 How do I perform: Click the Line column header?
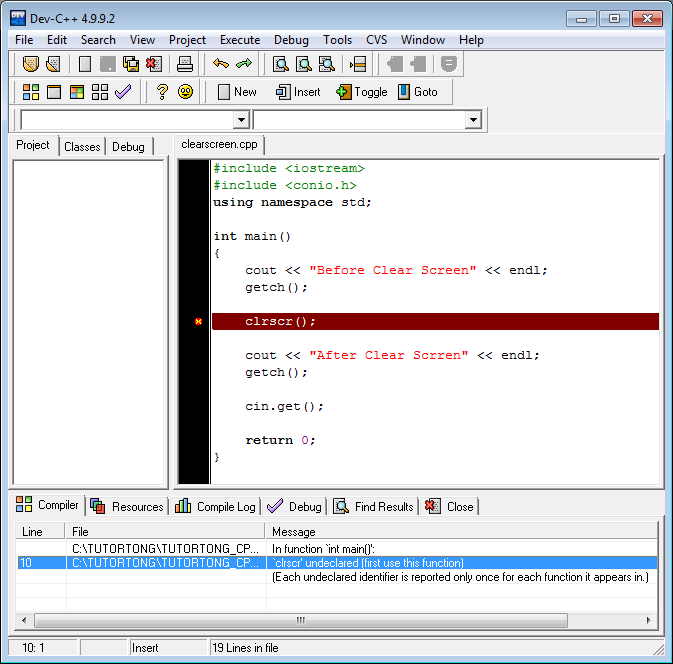coord(40,531)
